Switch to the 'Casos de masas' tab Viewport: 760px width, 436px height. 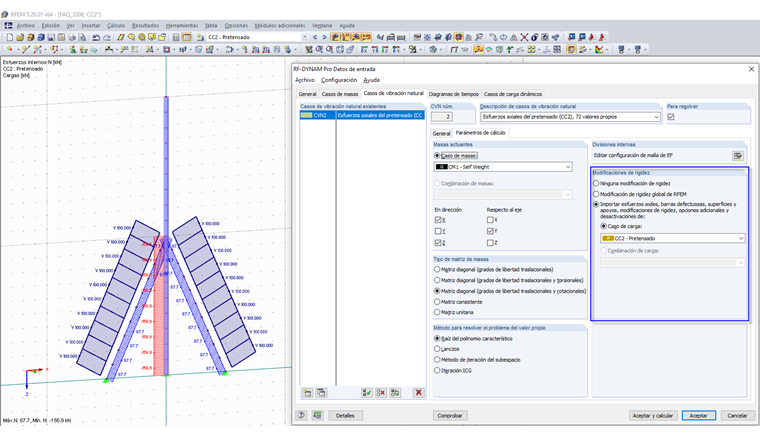click(340, 93)
